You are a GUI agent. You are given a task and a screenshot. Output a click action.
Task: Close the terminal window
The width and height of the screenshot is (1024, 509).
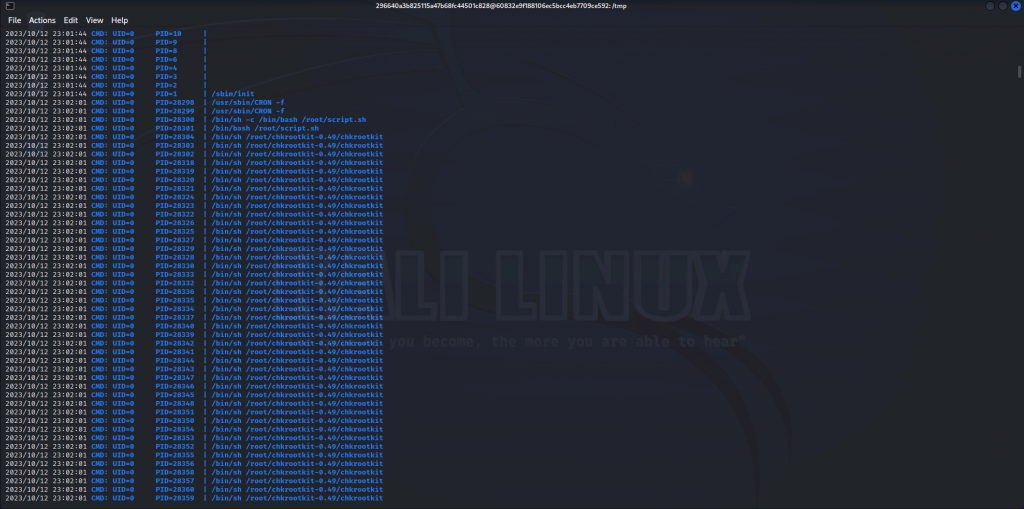click(1016, 6)
